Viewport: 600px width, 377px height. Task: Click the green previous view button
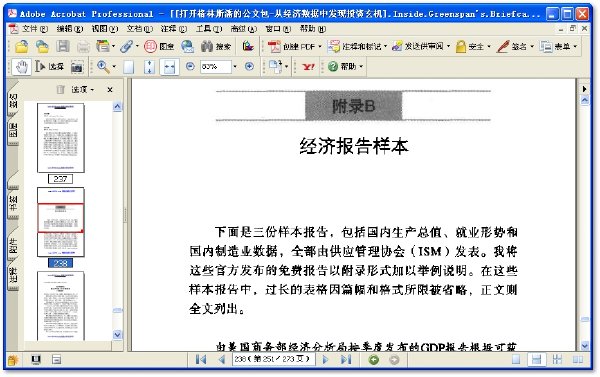pos(374,359)
